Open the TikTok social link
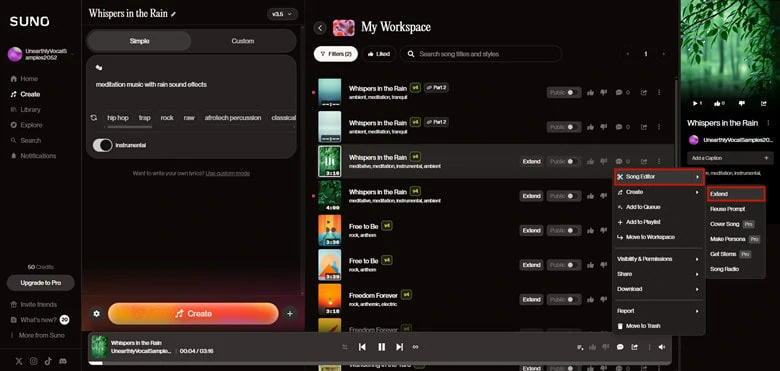The height and width of the screenshot is (371, 780). pyautogui.click(x=48, y=362)
